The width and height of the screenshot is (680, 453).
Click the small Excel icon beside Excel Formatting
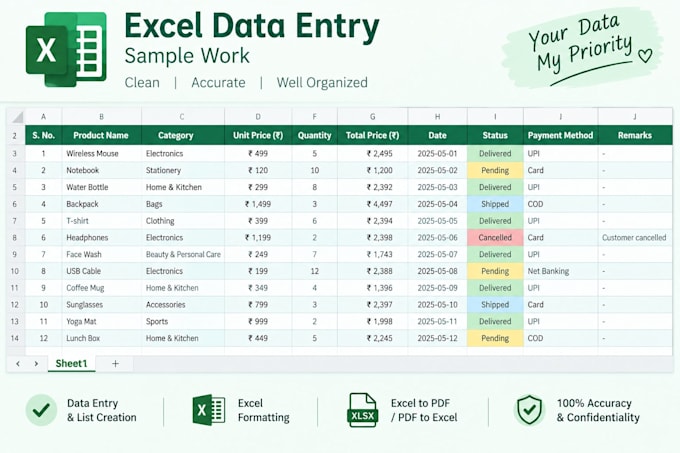(209, 410)
